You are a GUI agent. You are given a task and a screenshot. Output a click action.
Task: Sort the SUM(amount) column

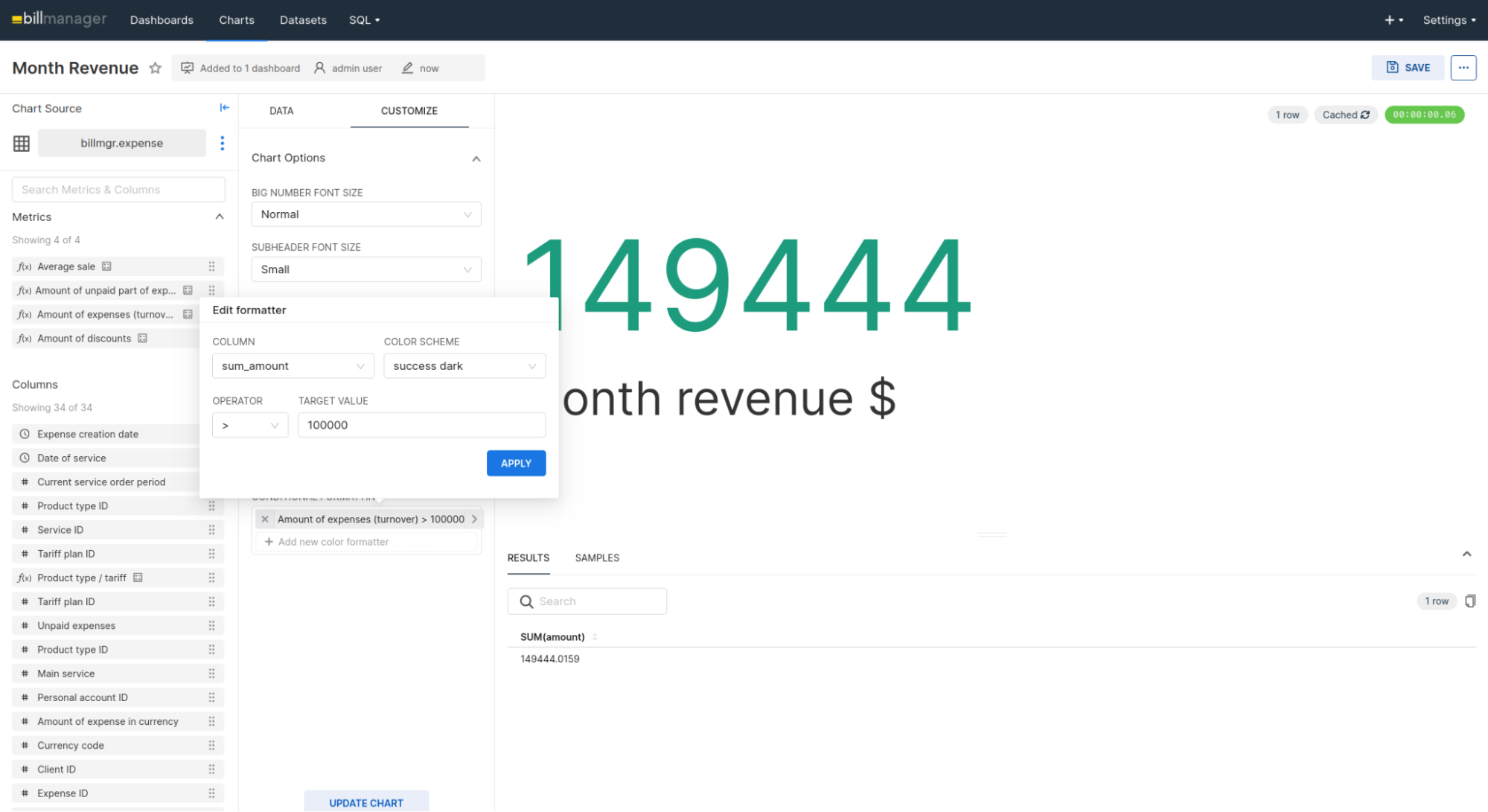pyautogui.click(x=595, y=637)
